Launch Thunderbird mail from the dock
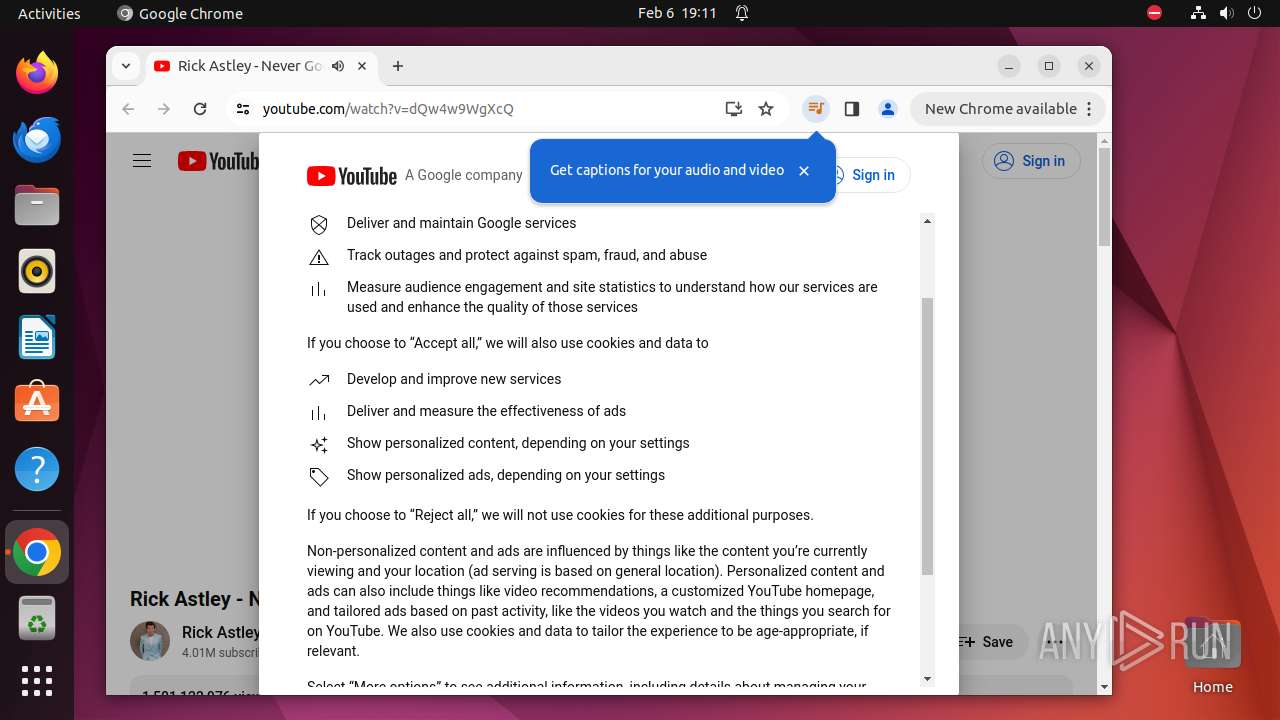 [x=37, y=139]
